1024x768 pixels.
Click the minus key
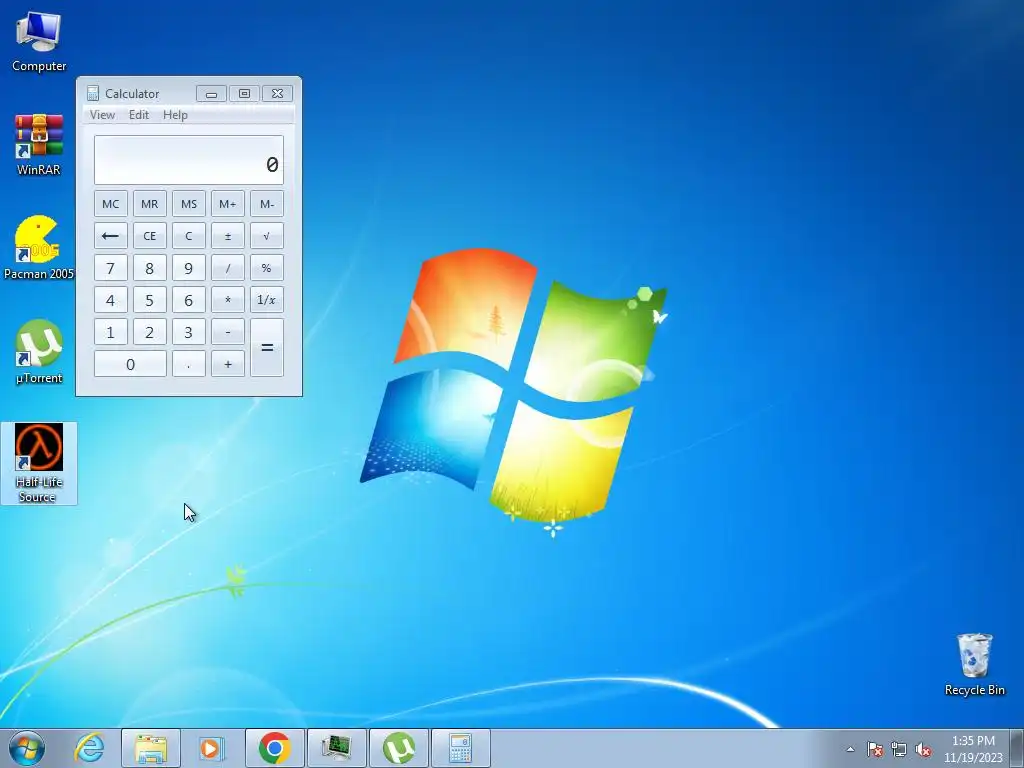228,332
